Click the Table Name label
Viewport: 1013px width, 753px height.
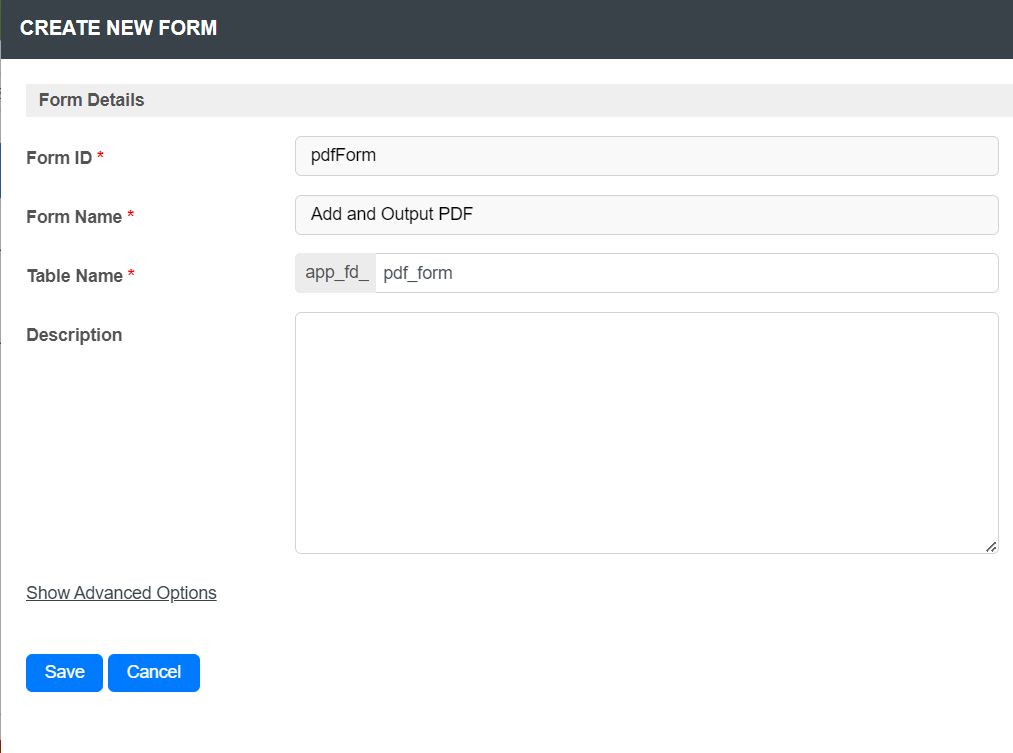(75, 276)
